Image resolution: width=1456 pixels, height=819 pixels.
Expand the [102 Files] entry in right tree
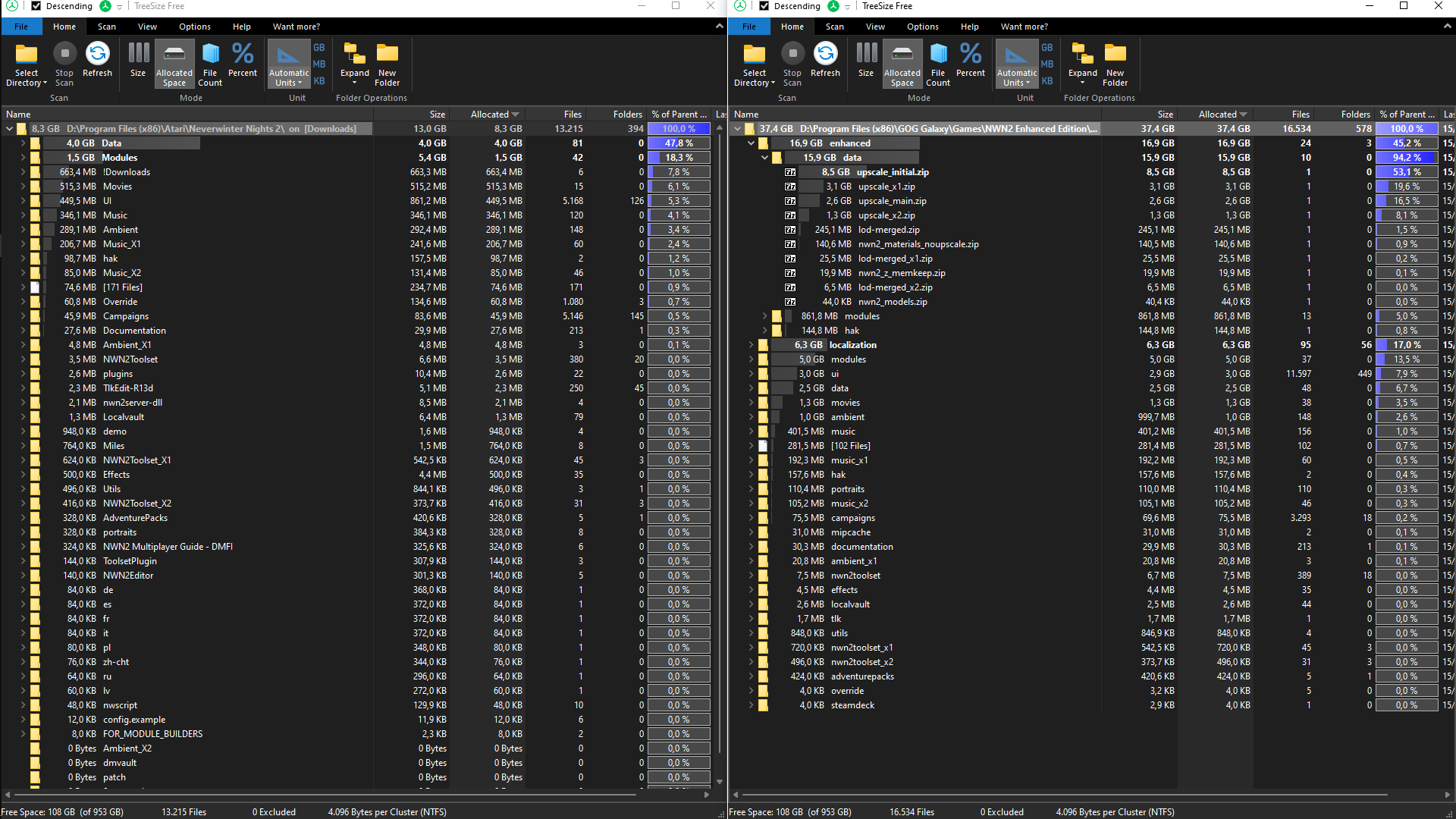tap(751, 446)
